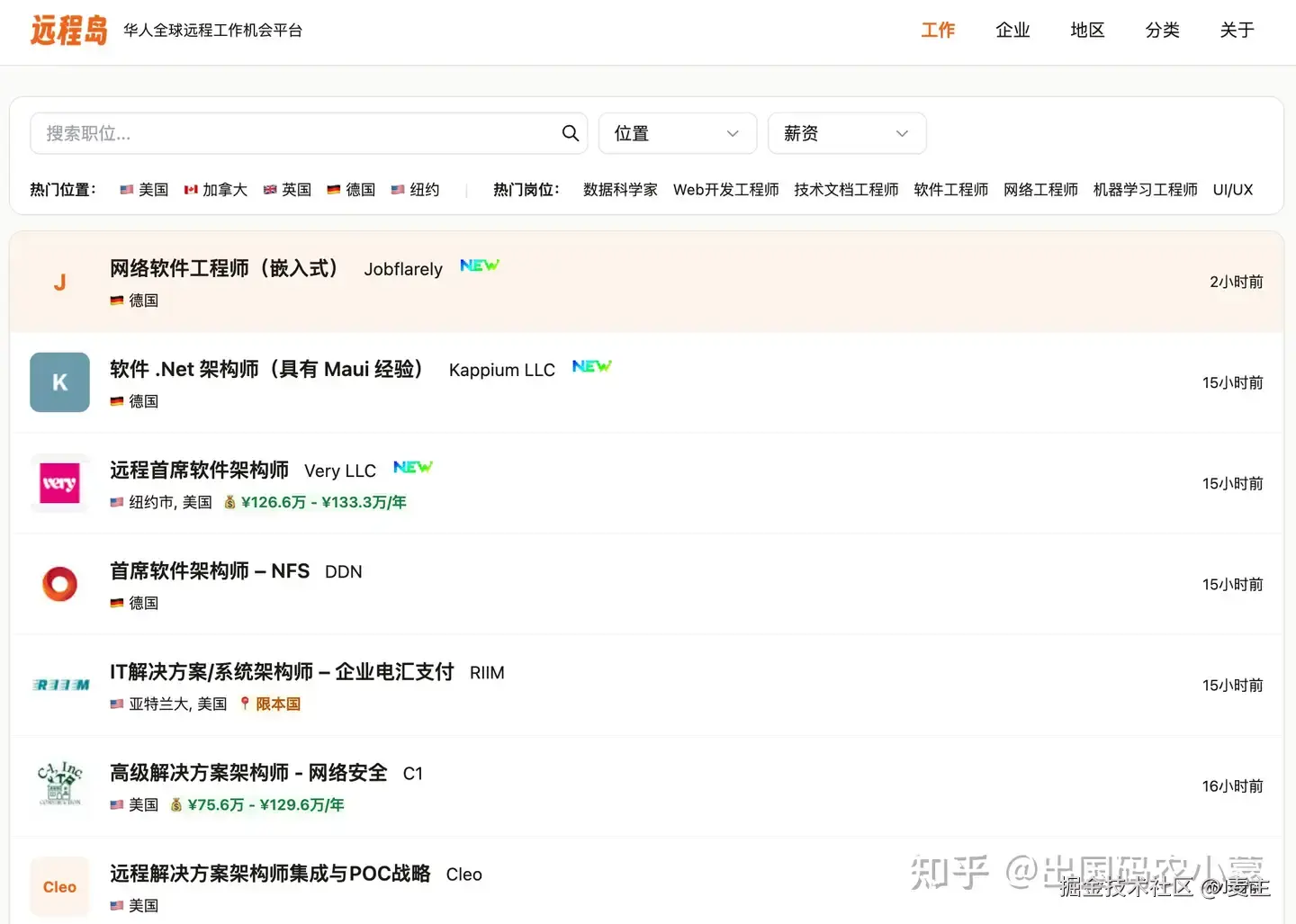The image size is (1296, 924).
Task: Open the 分类 nav menu
Action: point(1162,30)
